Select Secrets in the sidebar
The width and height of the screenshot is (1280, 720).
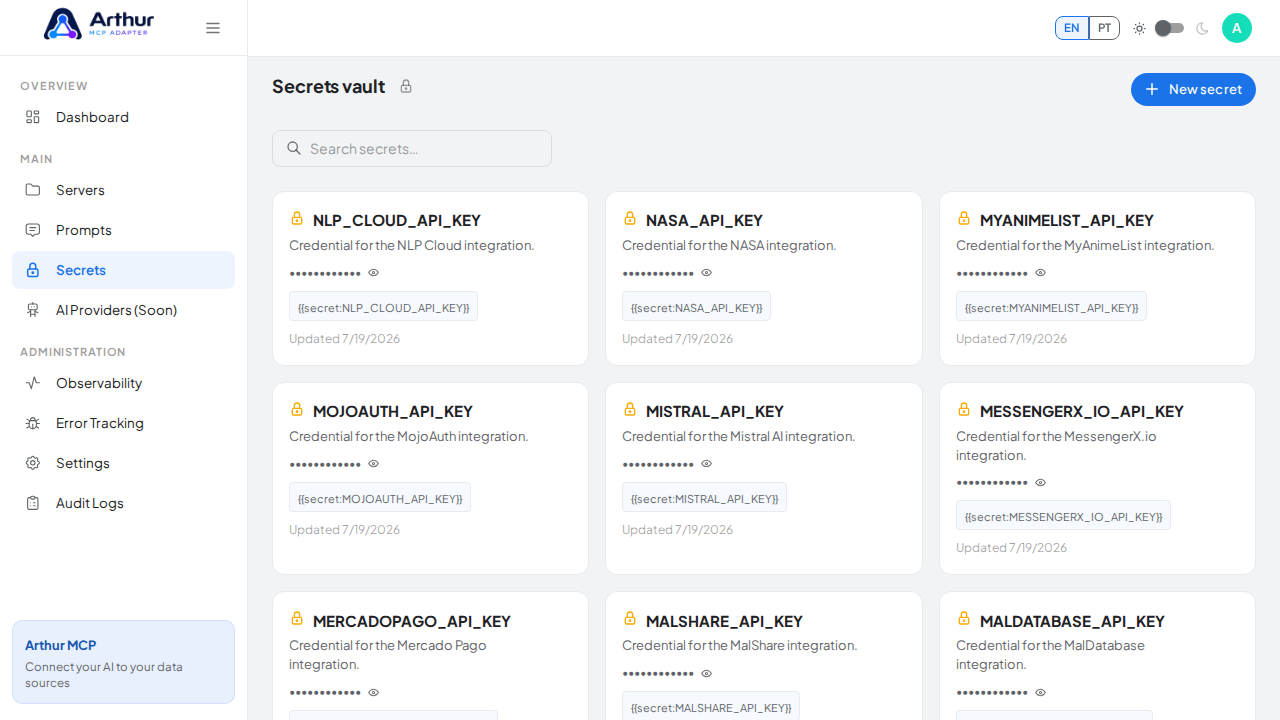tap(123, 270)
